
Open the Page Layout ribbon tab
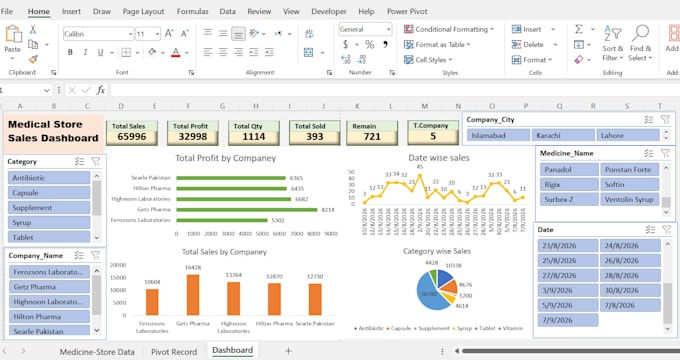(143, 11)
